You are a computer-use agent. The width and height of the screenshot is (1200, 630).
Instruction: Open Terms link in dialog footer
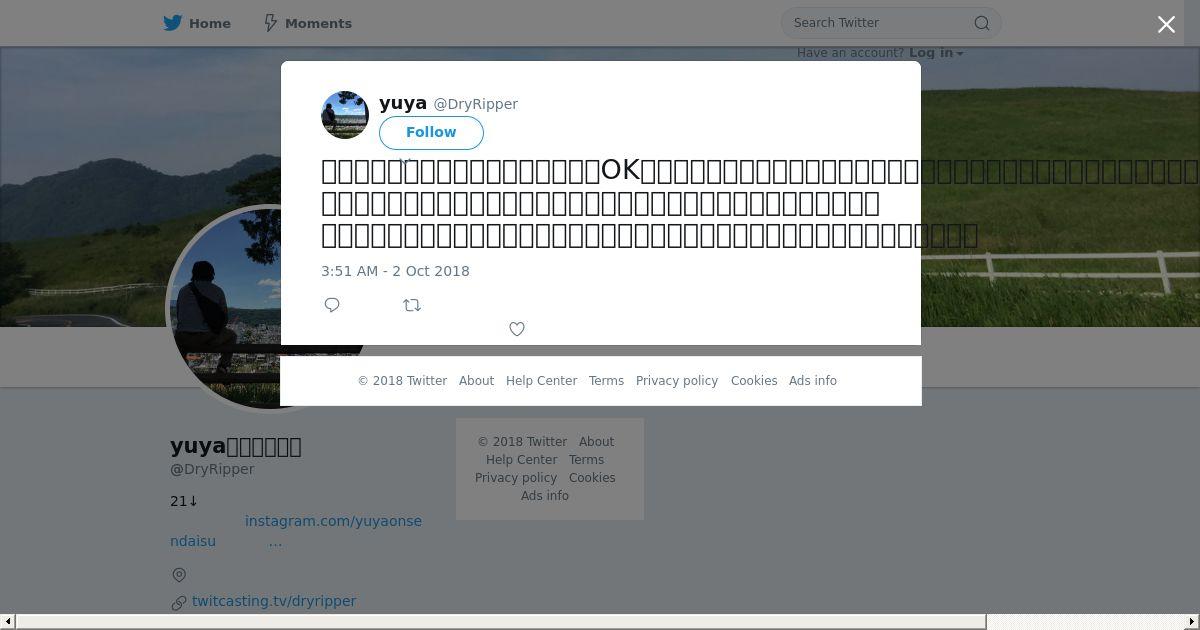coord(606,381)
